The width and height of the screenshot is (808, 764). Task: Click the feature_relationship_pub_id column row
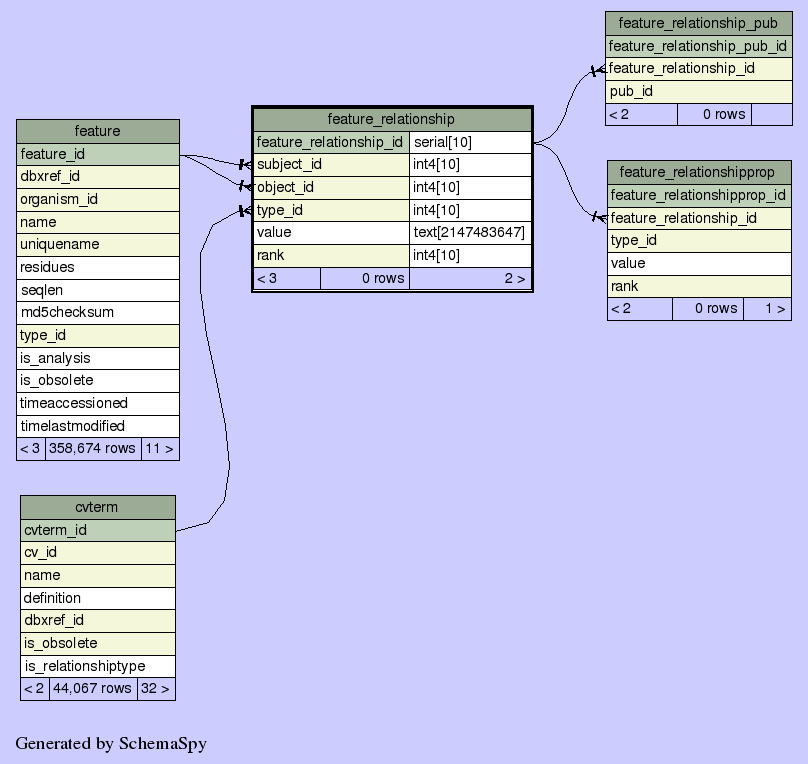click(698, 46)
